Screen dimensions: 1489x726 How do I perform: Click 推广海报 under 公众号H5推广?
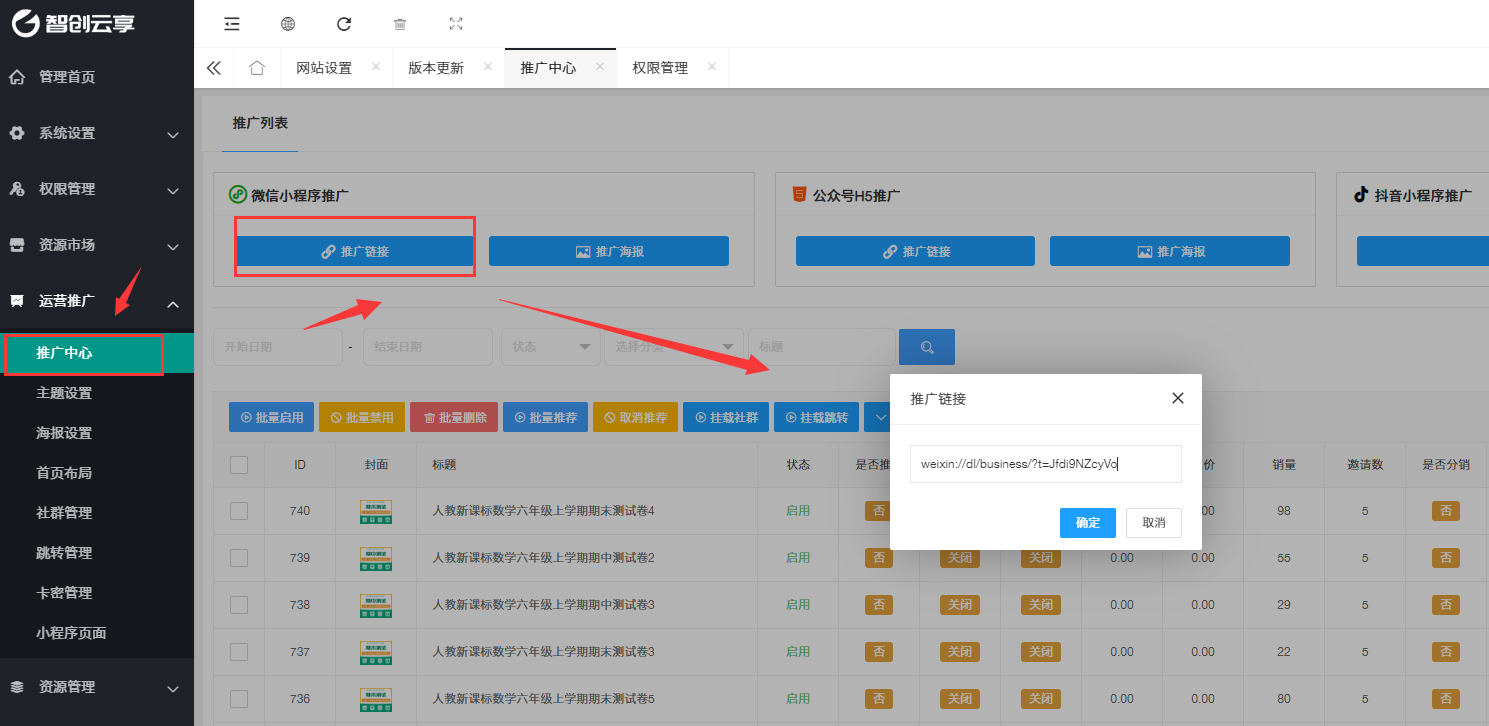pyautogui.click(x=1170, y=251)
